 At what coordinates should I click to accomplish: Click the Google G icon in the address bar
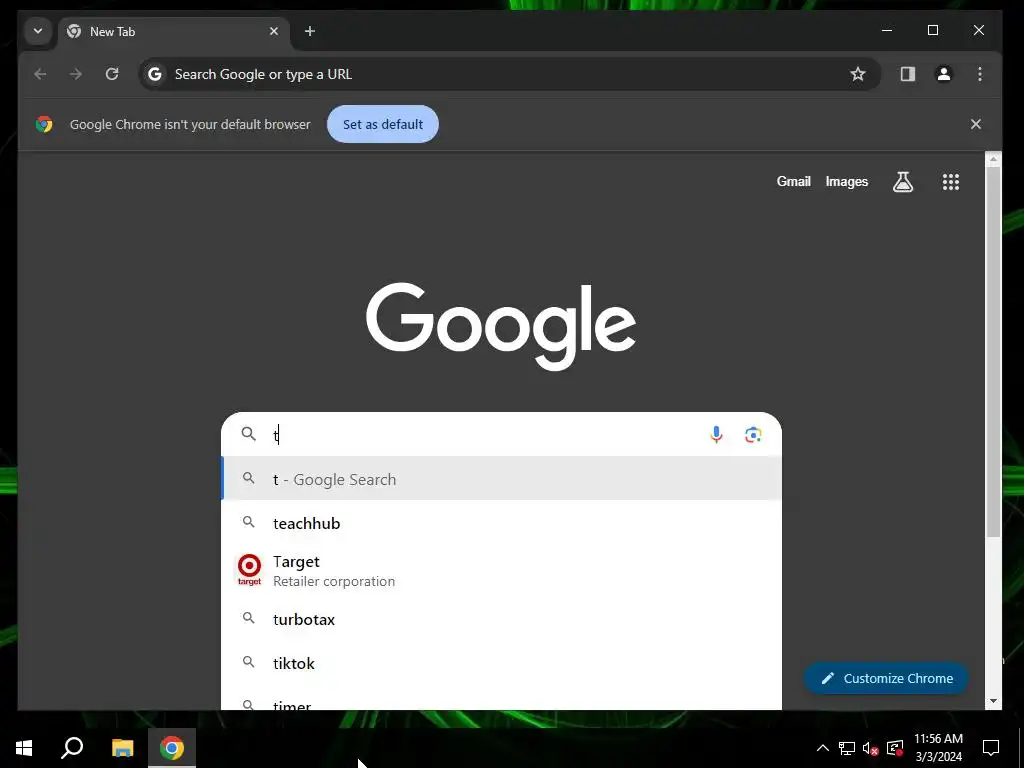pos(155,74)
